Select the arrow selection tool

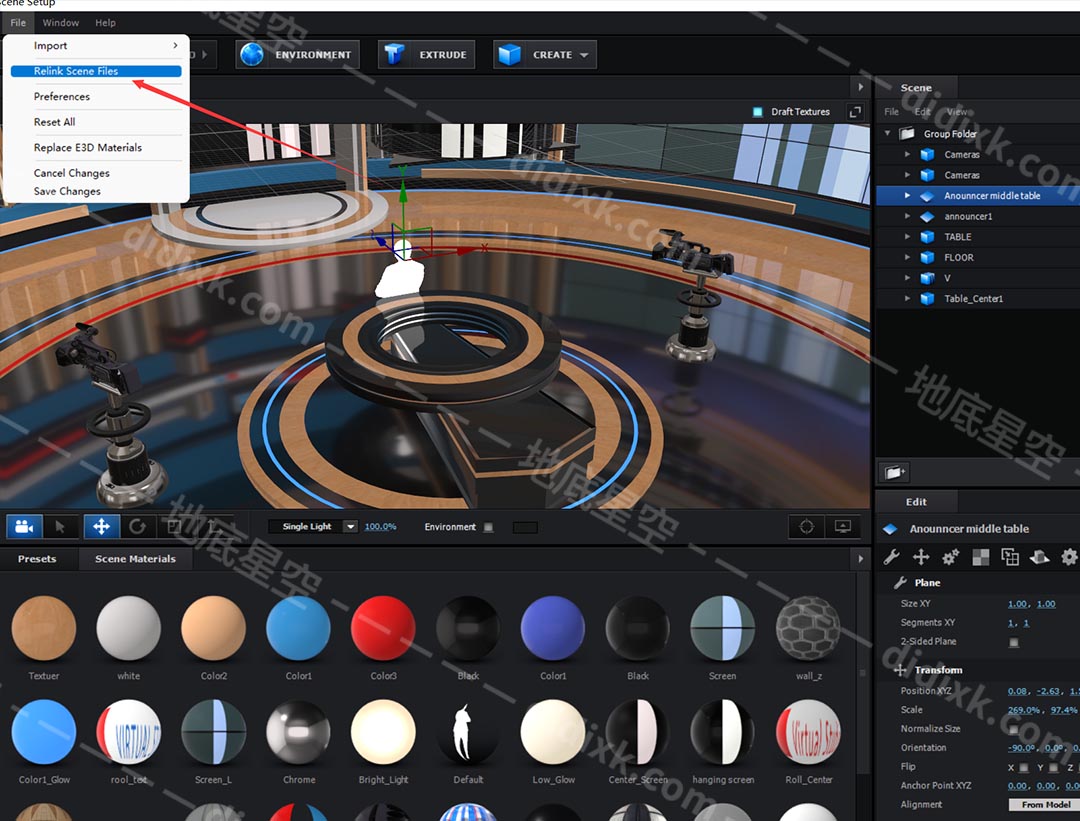[61, 527]
